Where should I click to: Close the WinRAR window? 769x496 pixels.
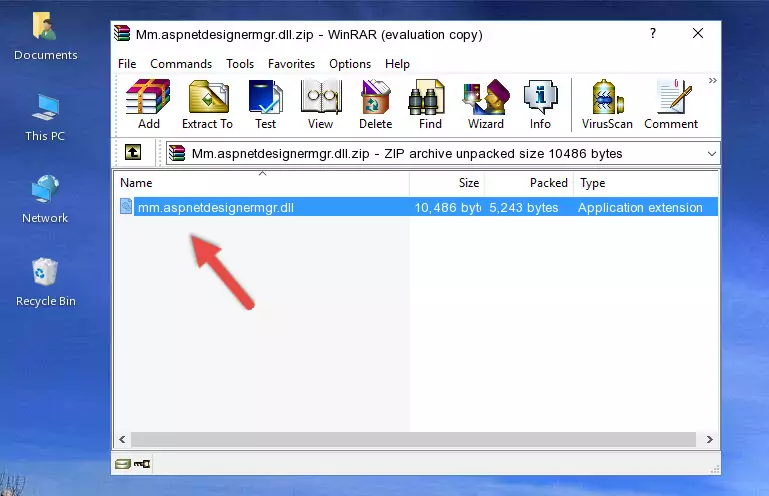[698, 33]
